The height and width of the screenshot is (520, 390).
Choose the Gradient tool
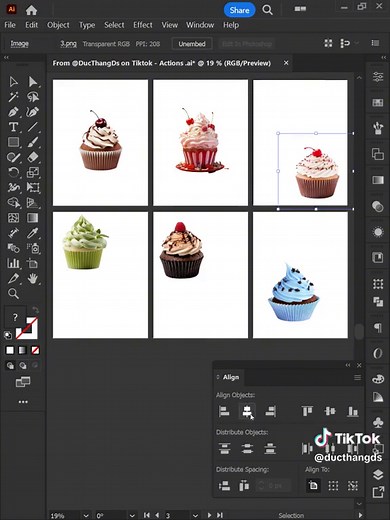[x=33, y=218]
